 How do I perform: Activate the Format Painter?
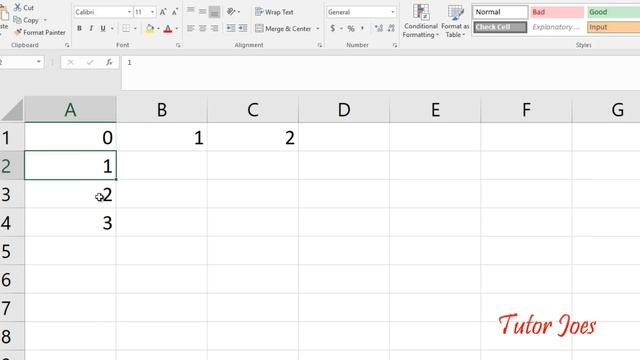[x=40, y=32]
